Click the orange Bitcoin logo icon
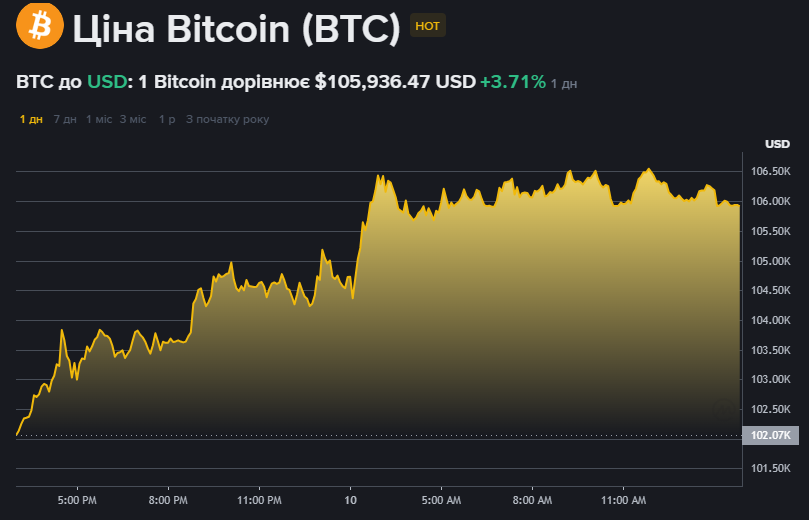 pyautogui.click(x=40, y=26)
